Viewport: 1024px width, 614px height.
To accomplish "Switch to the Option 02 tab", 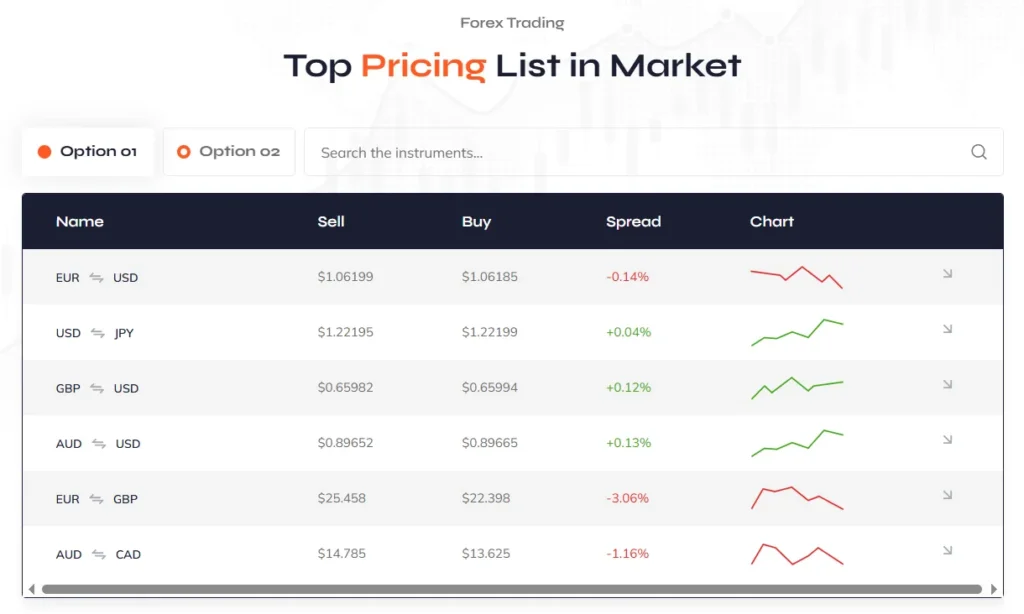I will (229, 152).
